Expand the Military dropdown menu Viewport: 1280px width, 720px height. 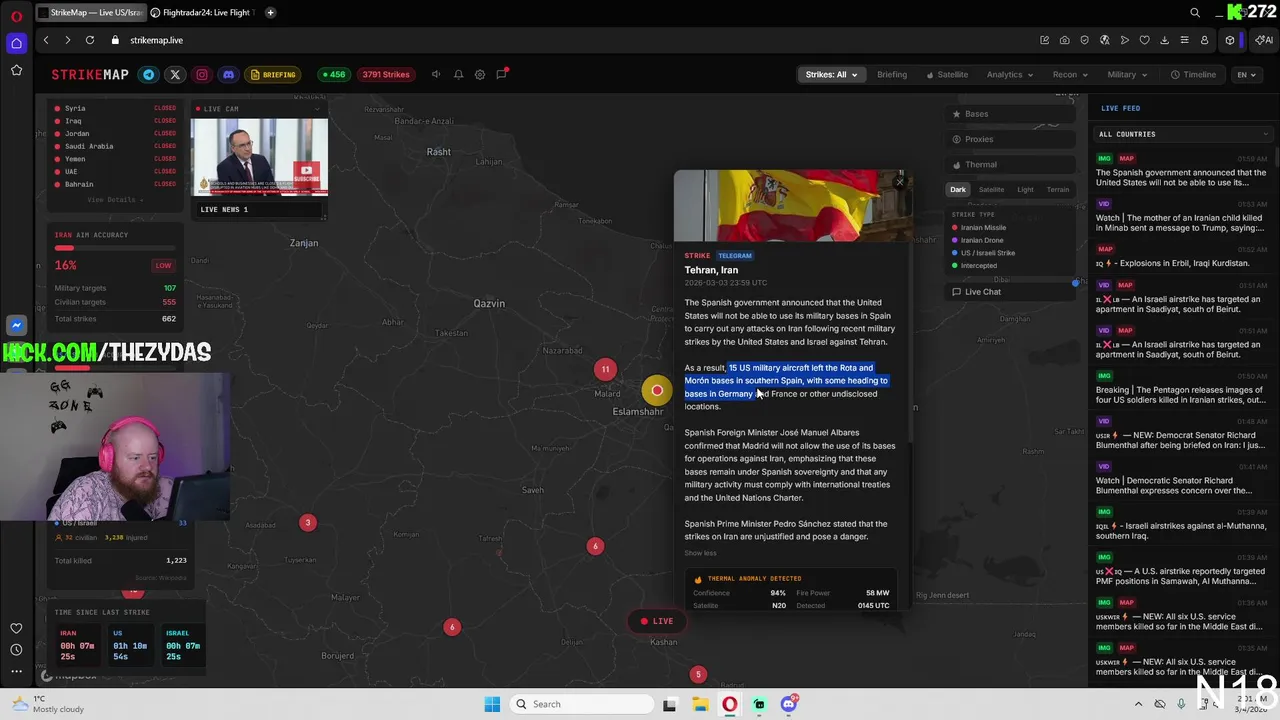[1126, 75]
